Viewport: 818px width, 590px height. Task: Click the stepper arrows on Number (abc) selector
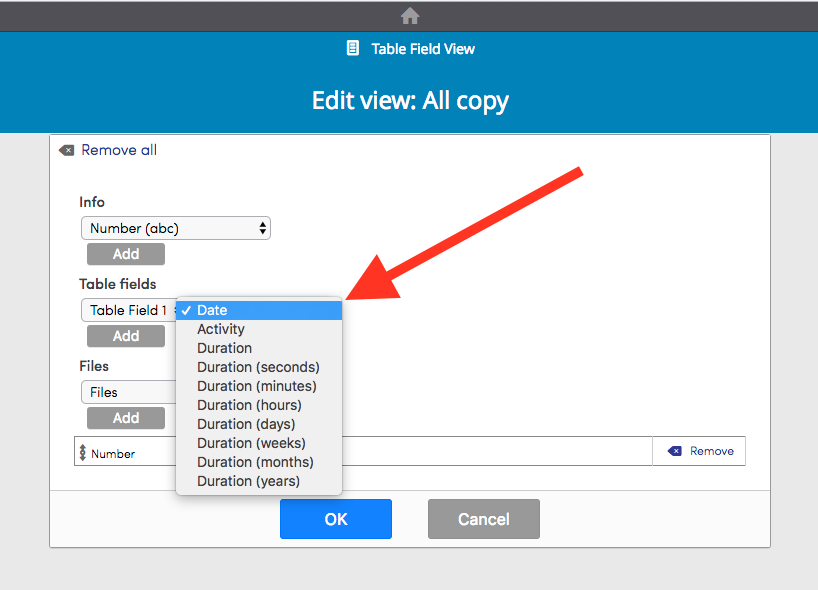261,228
